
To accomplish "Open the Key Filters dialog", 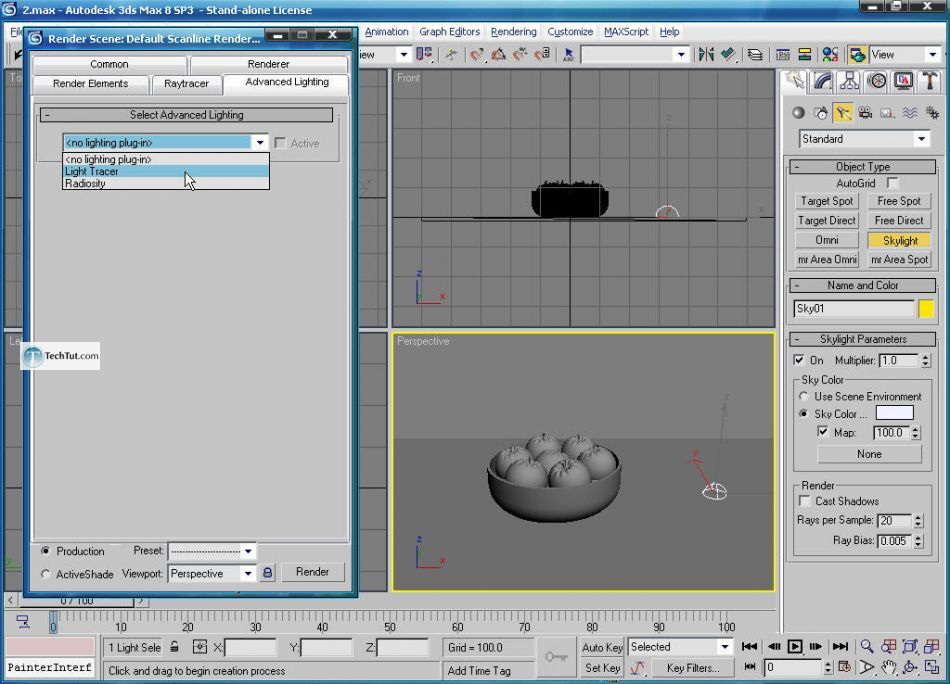I will coord(693,668).
